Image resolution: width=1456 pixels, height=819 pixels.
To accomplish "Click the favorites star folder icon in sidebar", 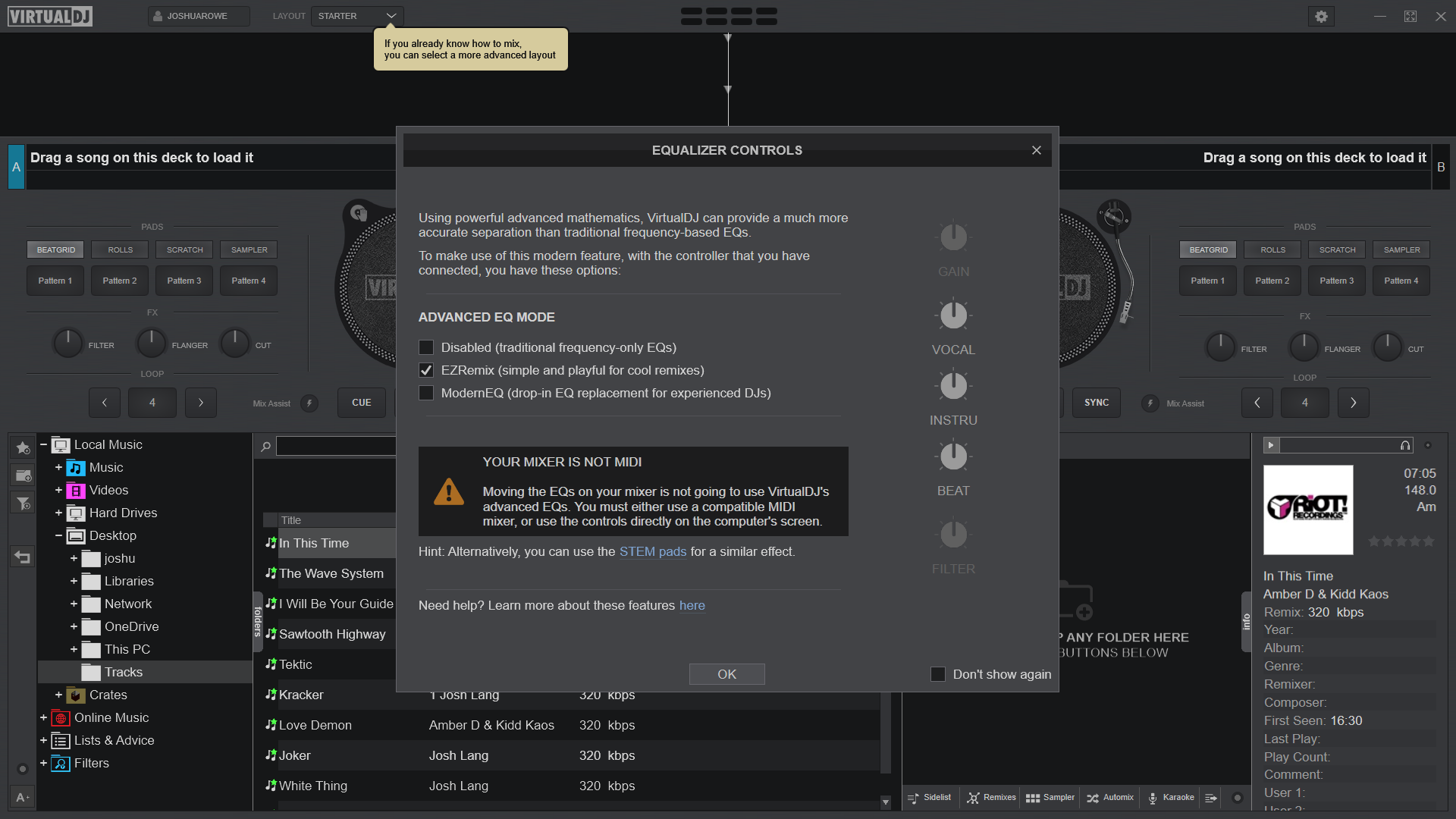I will click(23, 447).
